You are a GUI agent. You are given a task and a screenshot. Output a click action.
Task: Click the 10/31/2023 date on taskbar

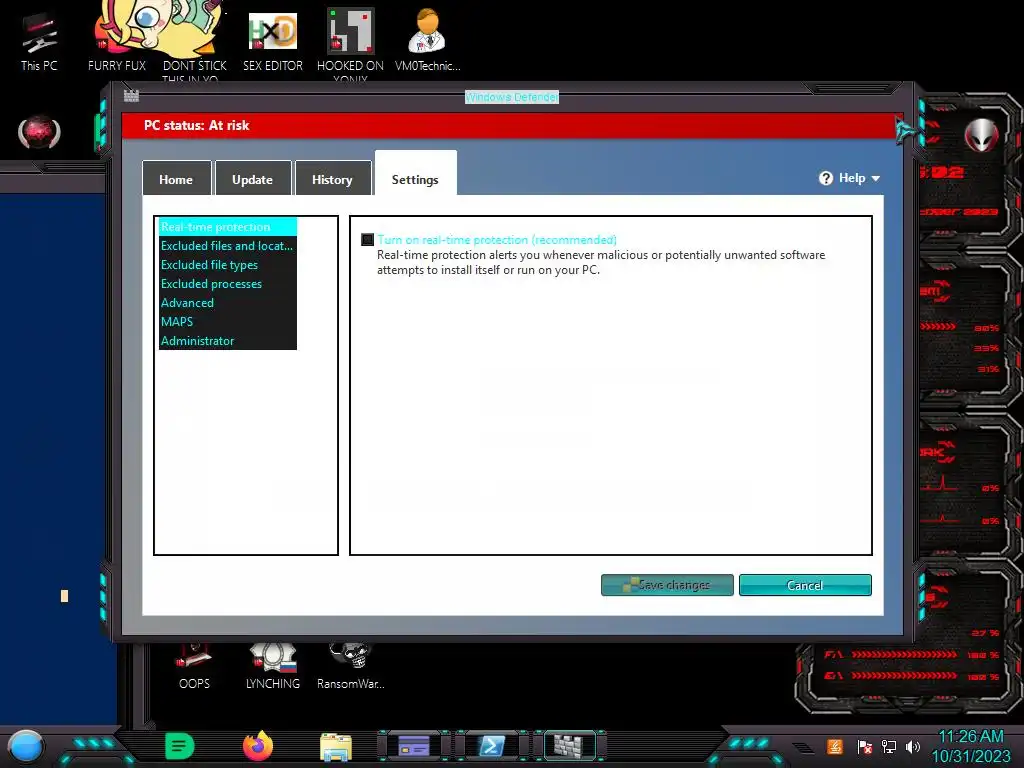[x=970, y=756]
